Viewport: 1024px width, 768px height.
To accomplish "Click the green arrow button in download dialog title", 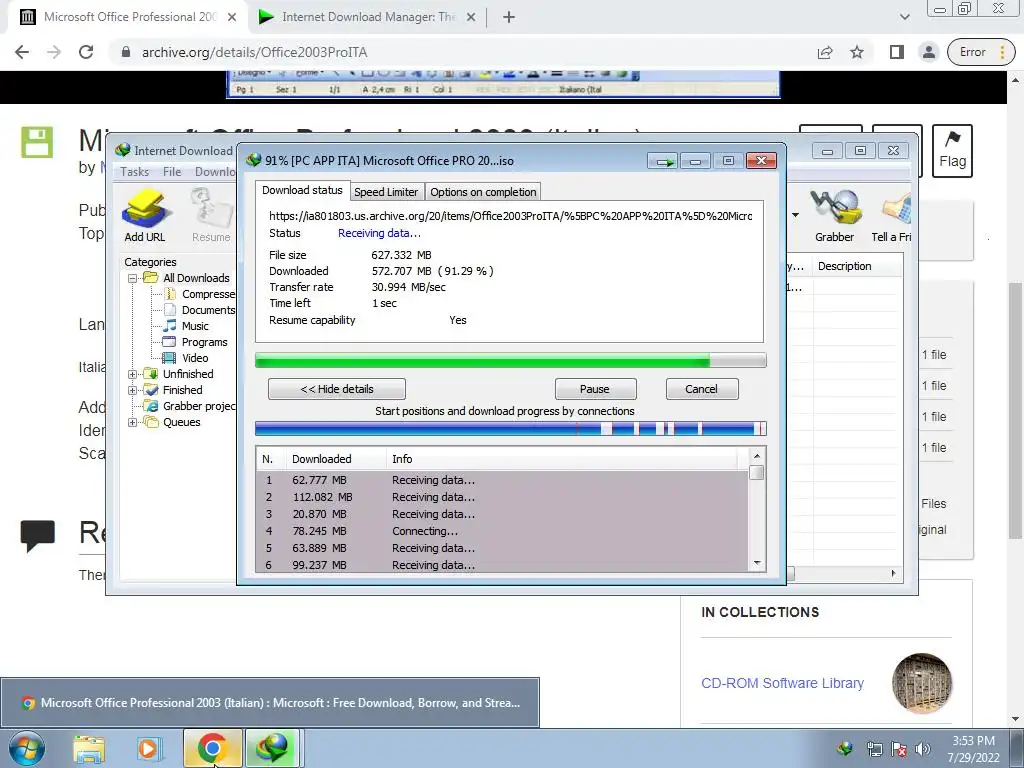I will 664,161.
